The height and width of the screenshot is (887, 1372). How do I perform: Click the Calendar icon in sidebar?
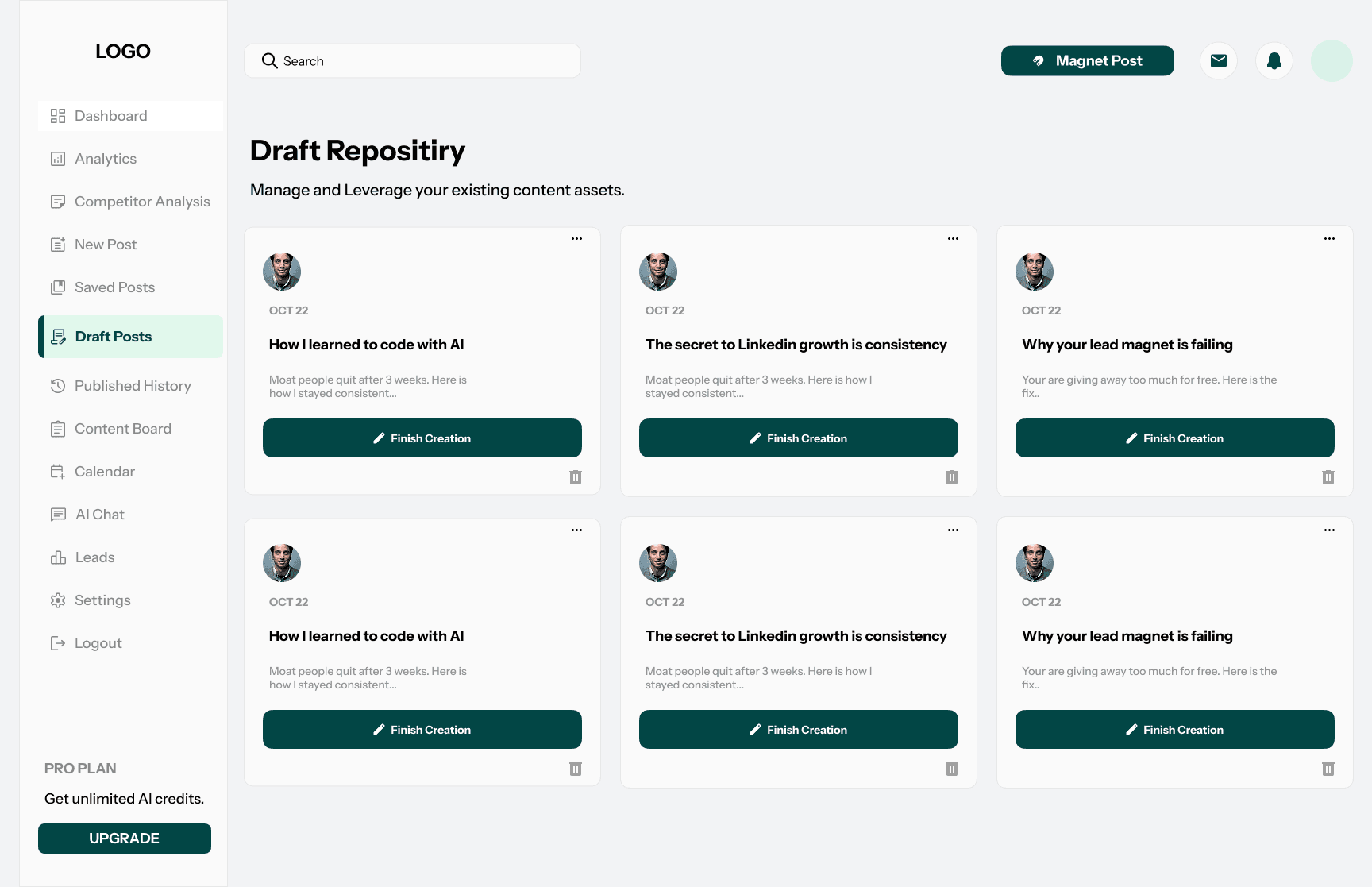(x=58, y=472)
